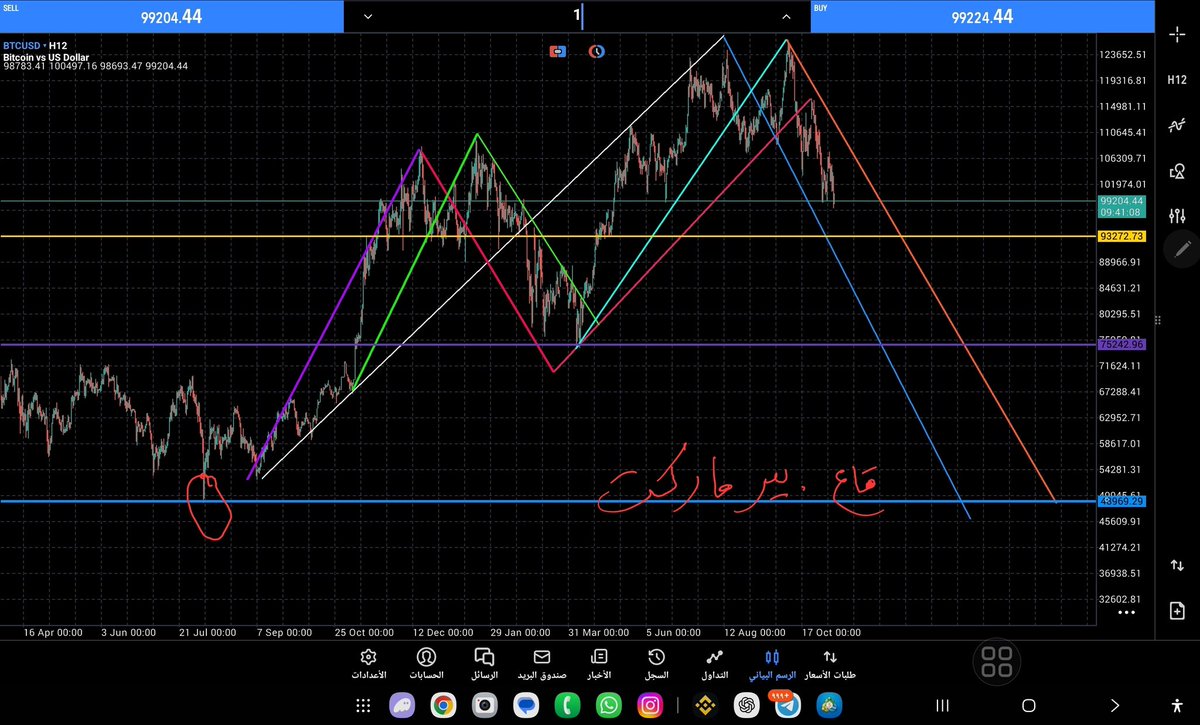Tap the accessibility figure icon
Image resolution: width=1200 pixels, height=725 pixels.
pos(1177,705)
